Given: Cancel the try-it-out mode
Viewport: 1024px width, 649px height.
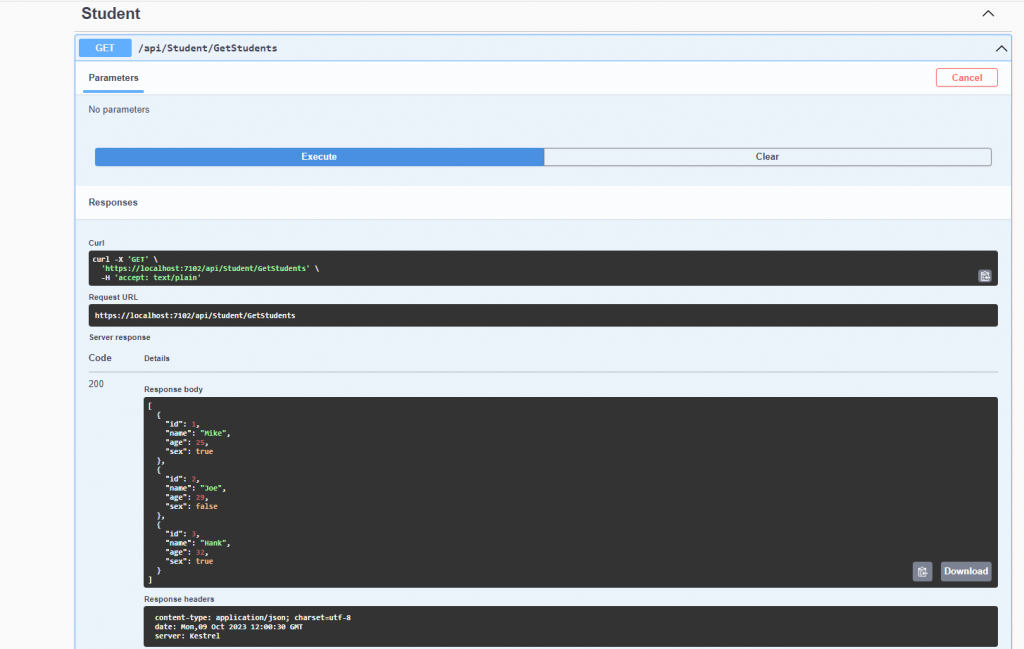Looking at the screenshot, I should tap(967, 78).
